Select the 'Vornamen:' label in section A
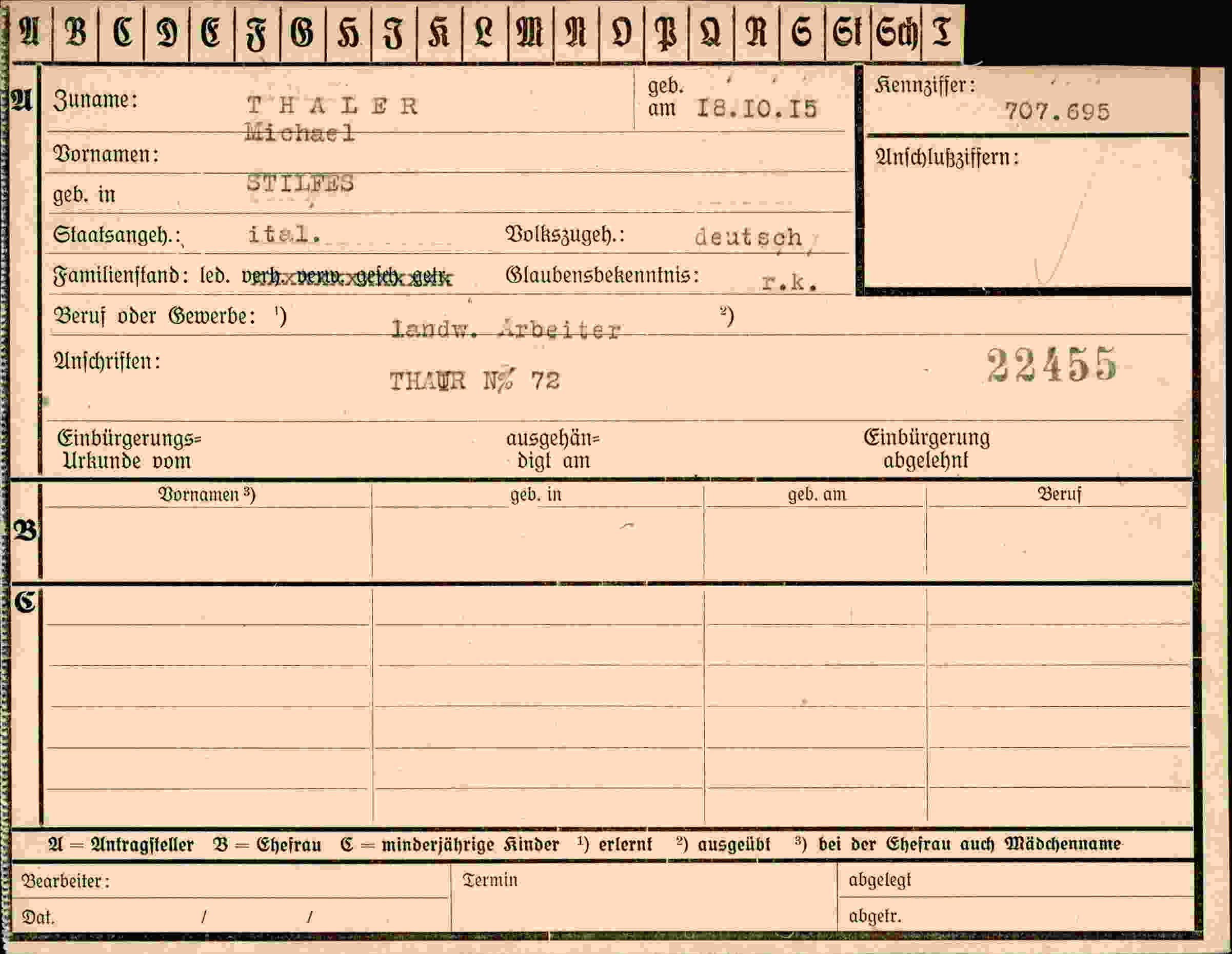Screen dimensions: 1232x954 pyautogui.click(x=106, y=154)
